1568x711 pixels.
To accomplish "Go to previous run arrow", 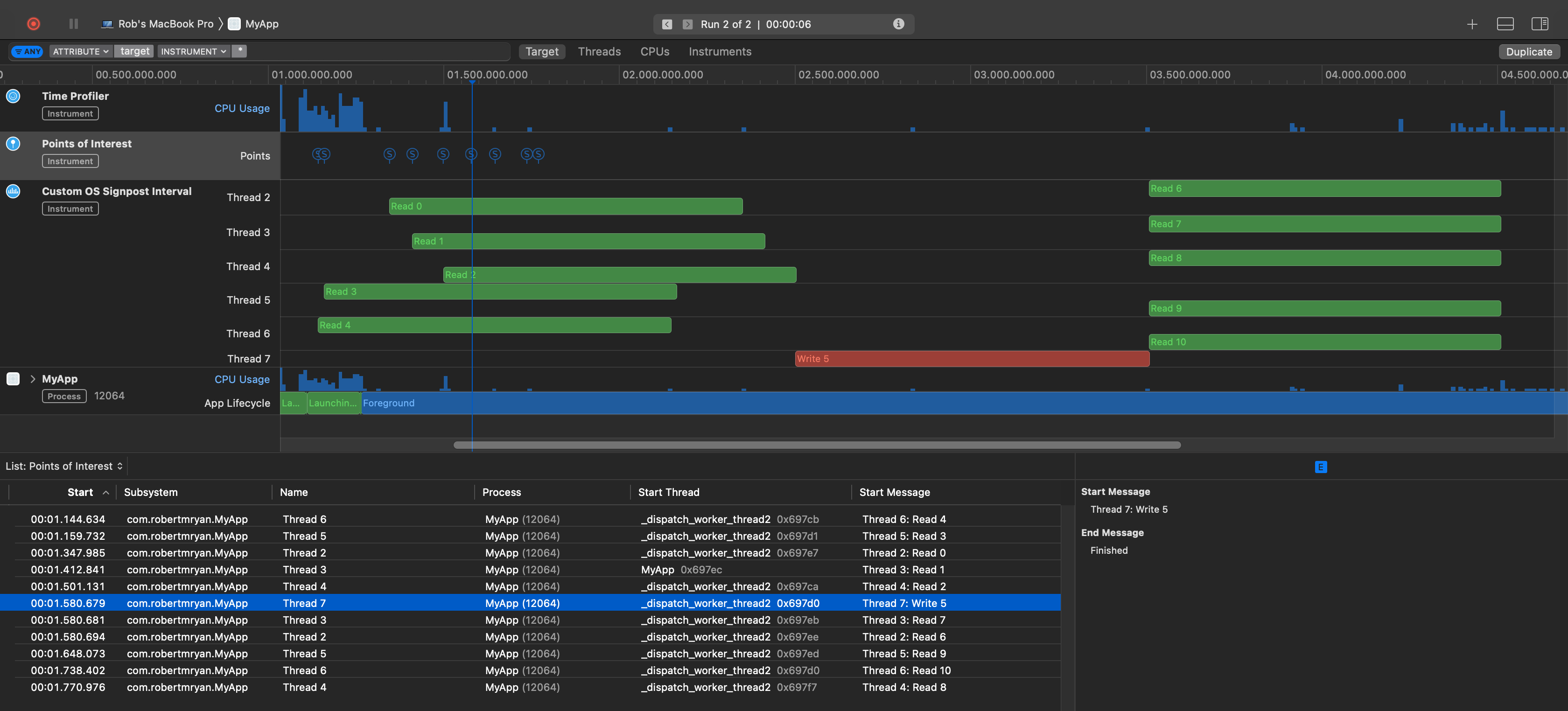I will pos(667,24).
